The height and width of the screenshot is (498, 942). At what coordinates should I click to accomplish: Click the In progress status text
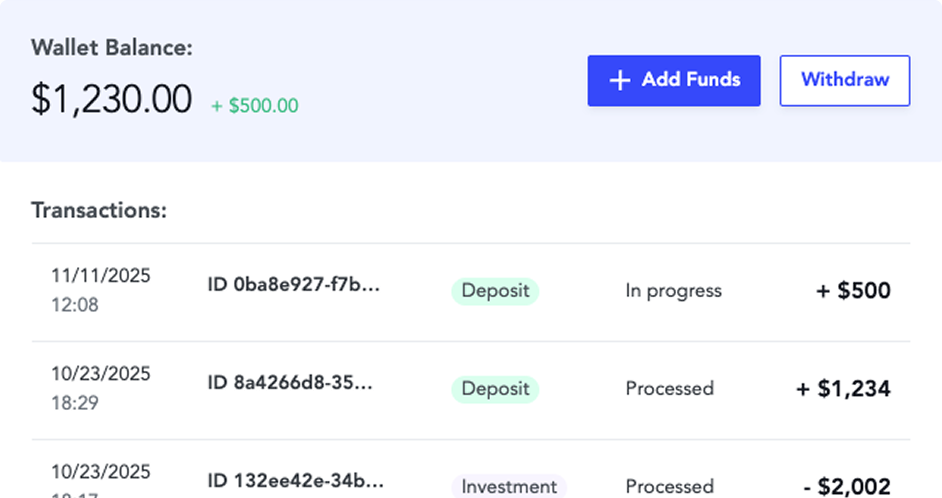[673, 291]
